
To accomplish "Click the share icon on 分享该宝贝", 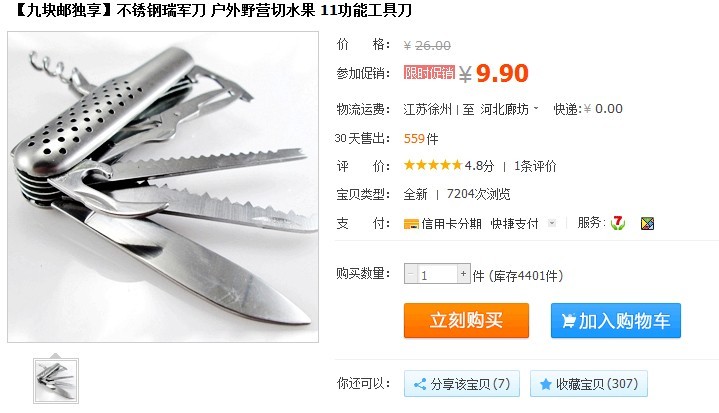I will 420,384.
